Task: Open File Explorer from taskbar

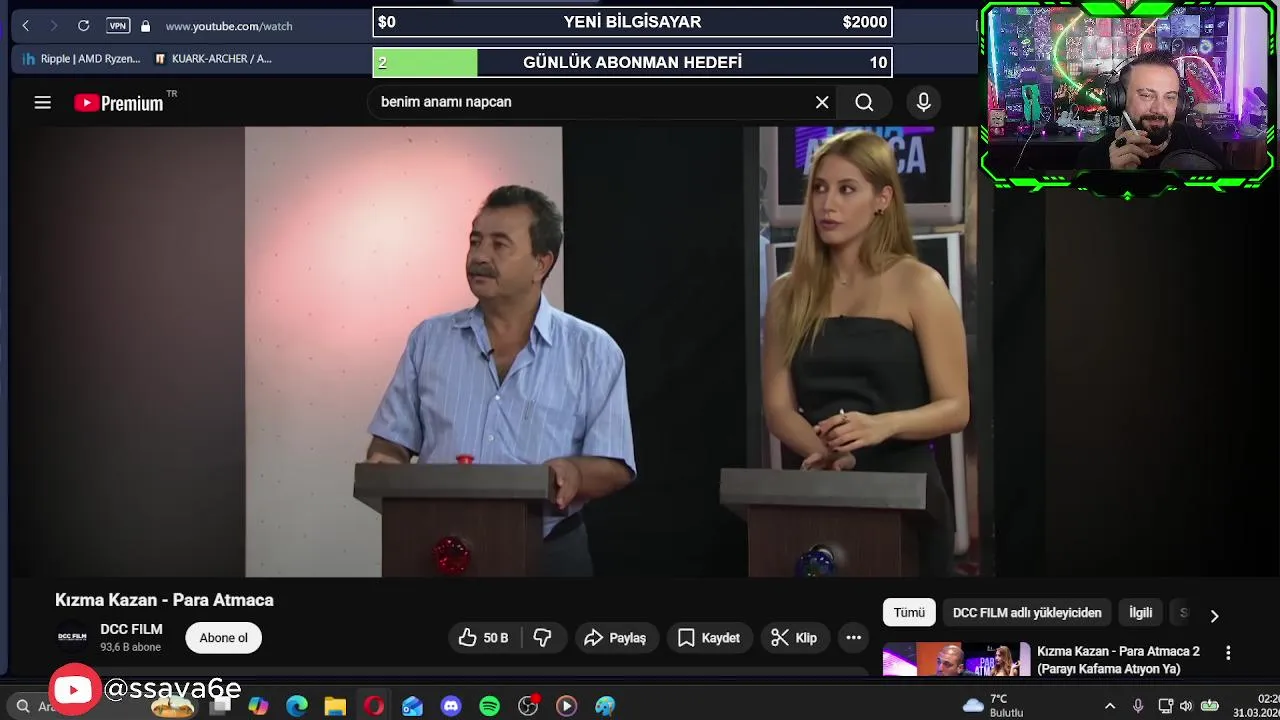Action: click(335, 706)
